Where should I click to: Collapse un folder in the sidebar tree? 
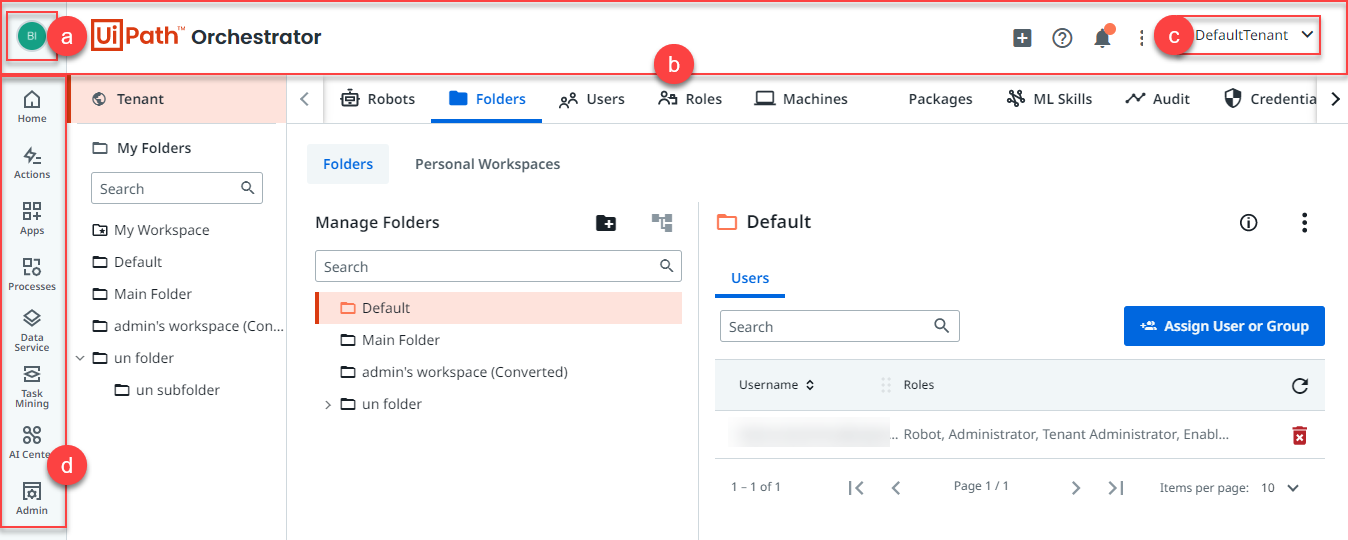click(80, 358)
